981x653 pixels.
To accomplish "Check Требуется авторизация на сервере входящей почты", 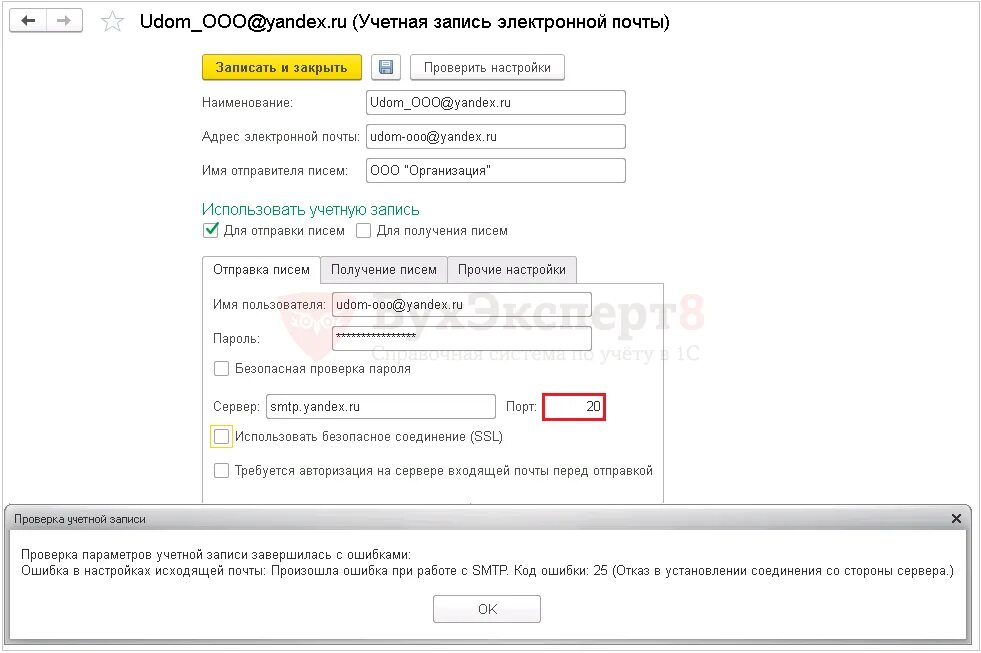I will pos(221,470).
